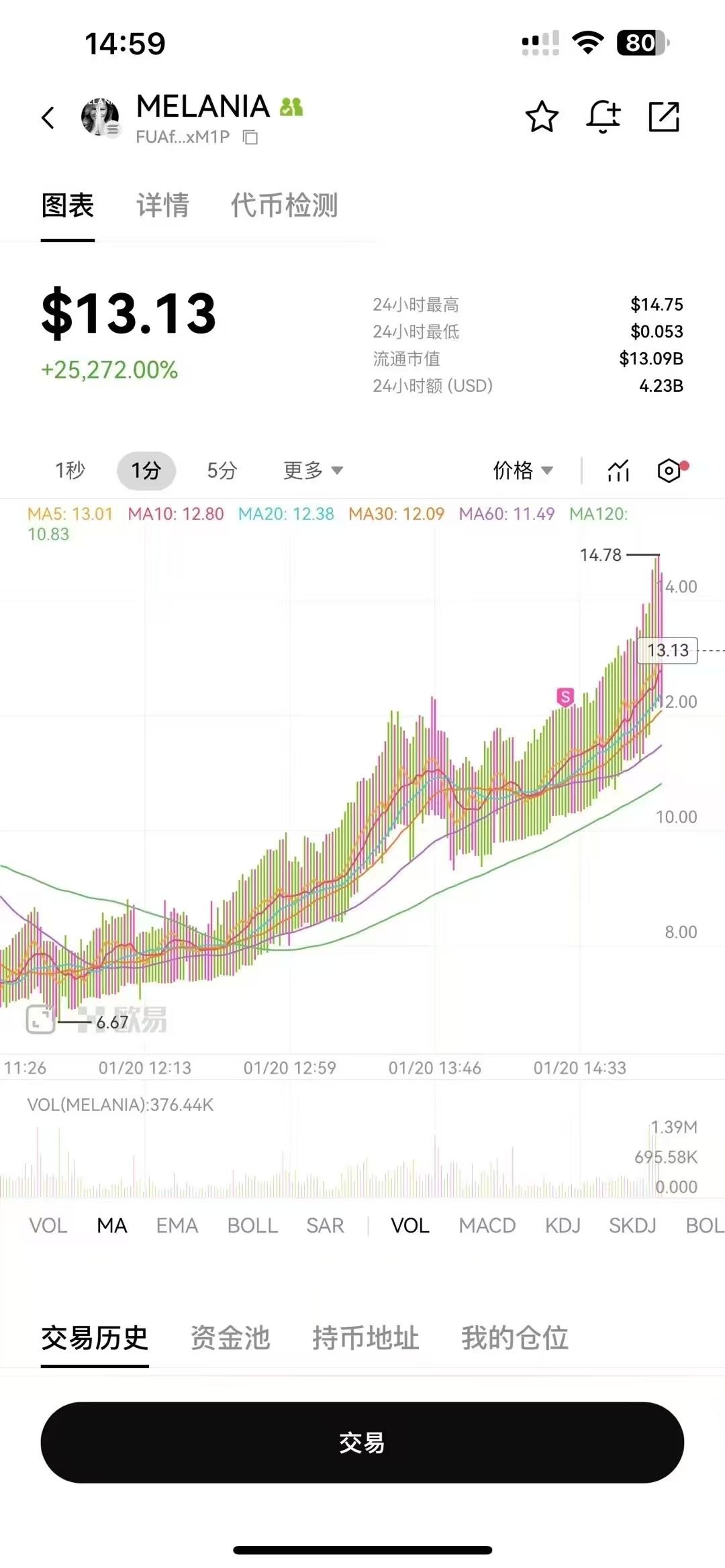Enable the SAR indicator
The width and height of the screenshot is (725, 1568).
[326, 1226]
